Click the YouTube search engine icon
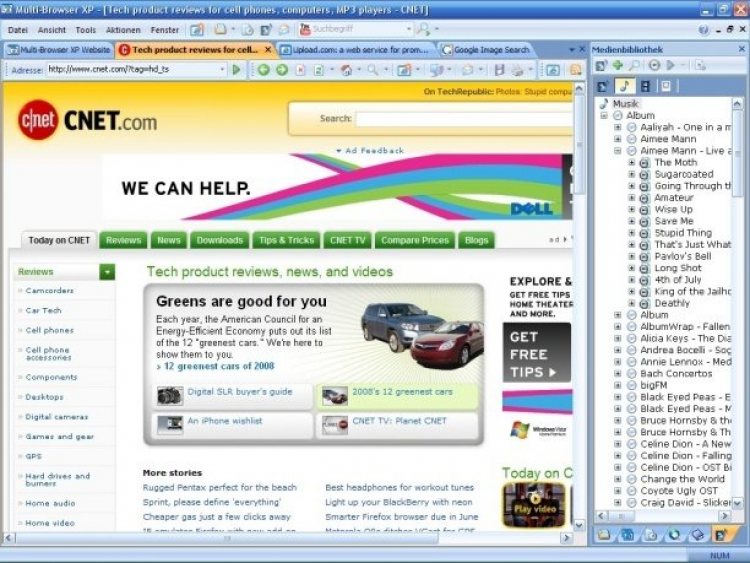The height and width of the screenshot is (563, 750). [x=304, y=30]
